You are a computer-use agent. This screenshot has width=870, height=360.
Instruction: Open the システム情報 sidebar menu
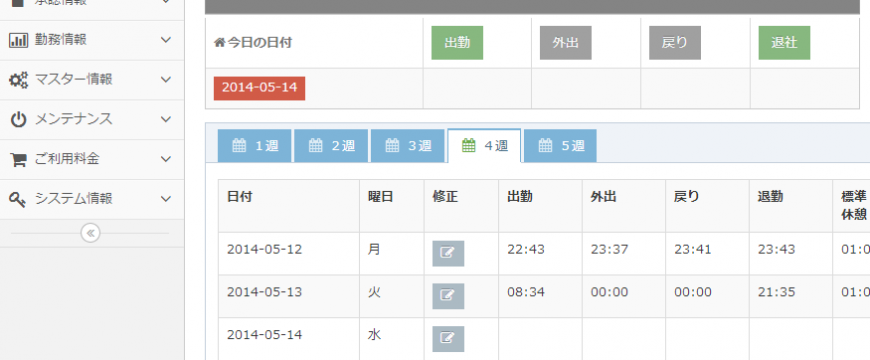tap(92, 199)
